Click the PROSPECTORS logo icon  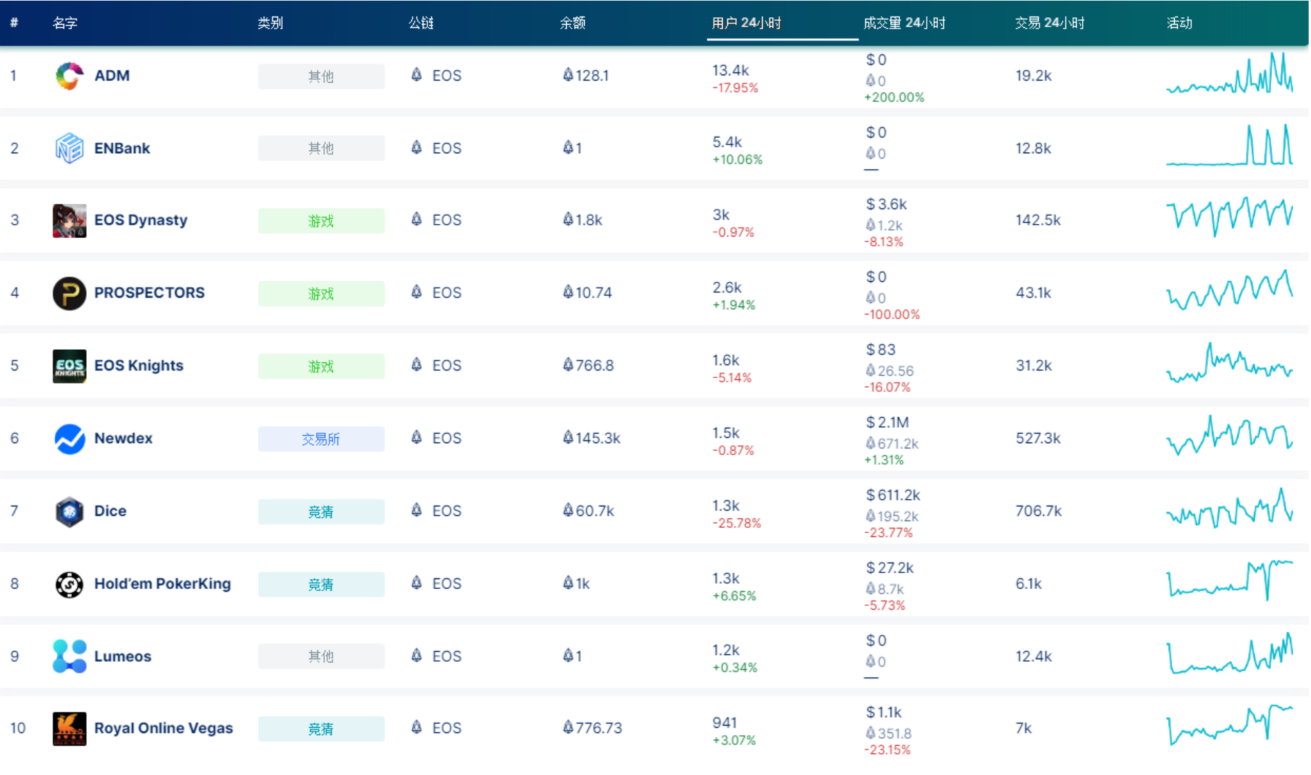(x=69, y=293)
